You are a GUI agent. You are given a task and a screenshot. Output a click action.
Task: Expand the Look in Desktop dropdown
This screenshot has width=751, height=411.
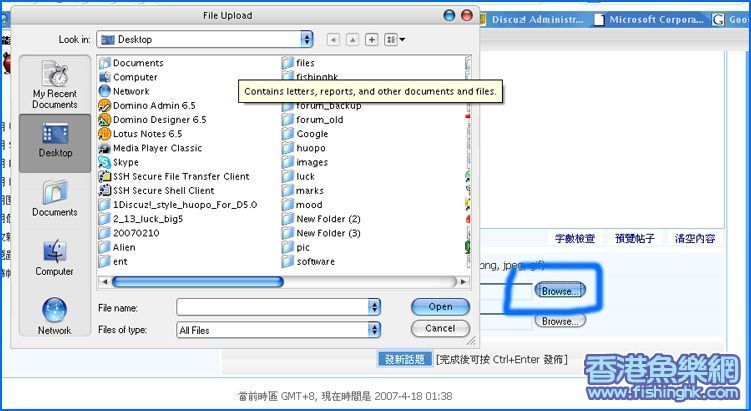(x=307, y=39)
